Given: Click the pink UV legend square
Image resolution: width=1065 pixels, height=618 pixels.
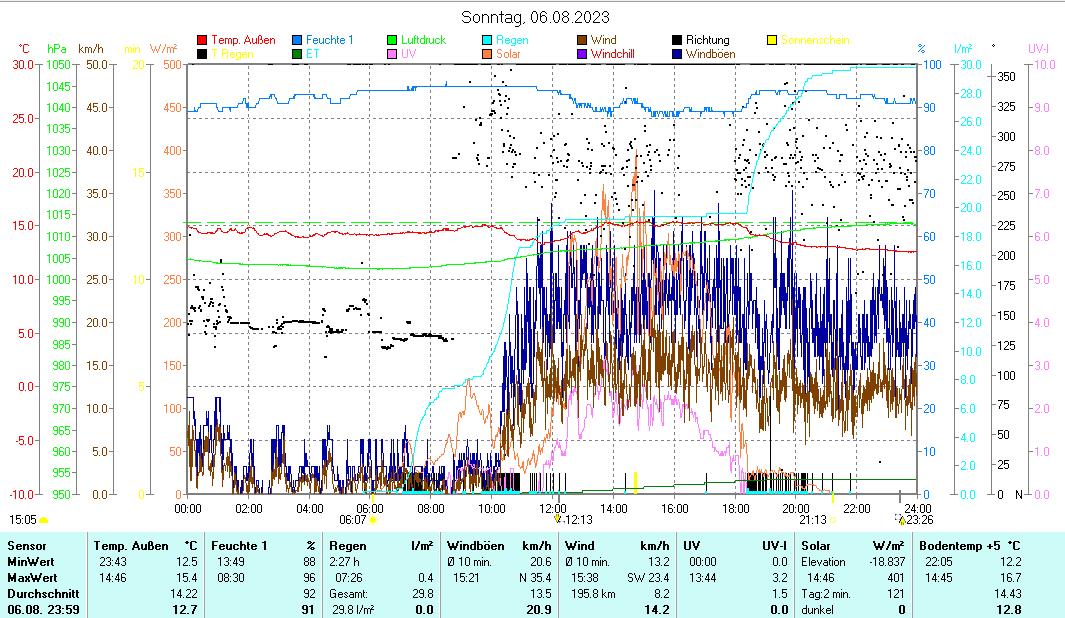Looking at the screenshot, I should (x=392, y=54).
